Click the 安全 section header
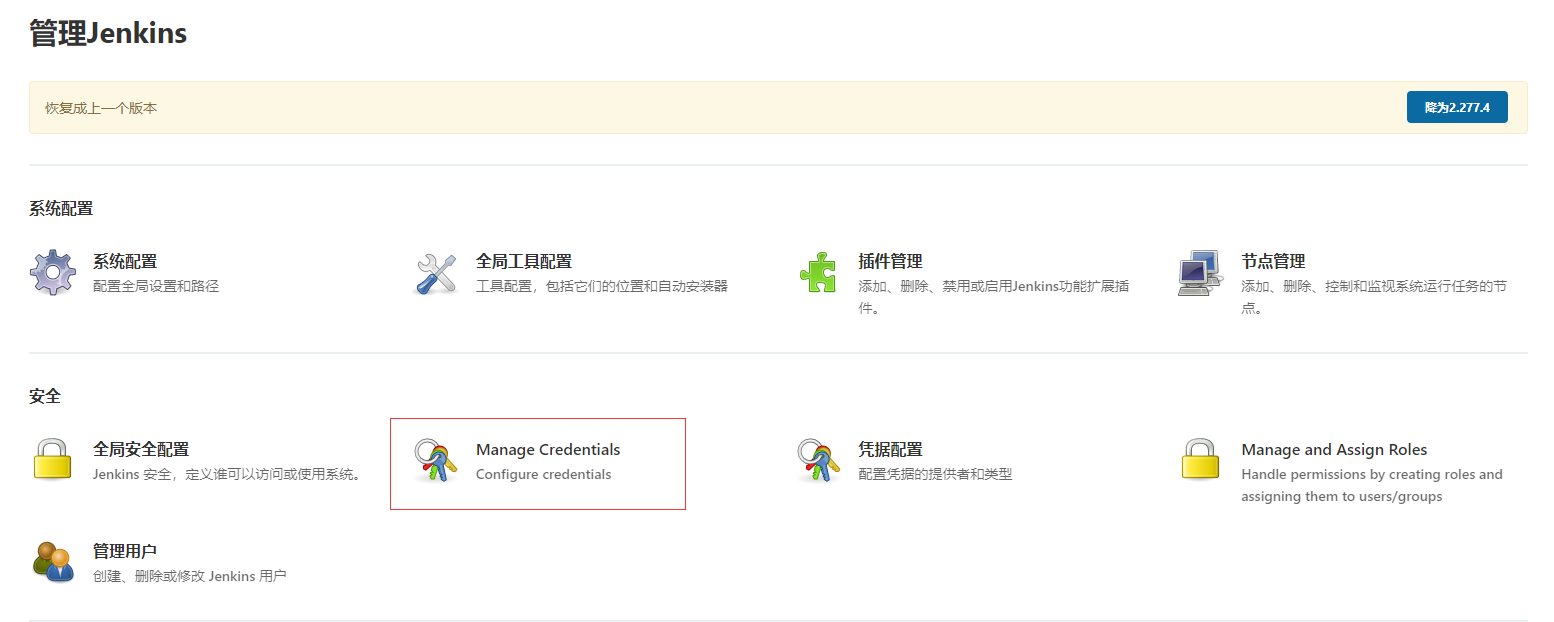The width and height of the screenshot is (1554, 622). point(45,396)
